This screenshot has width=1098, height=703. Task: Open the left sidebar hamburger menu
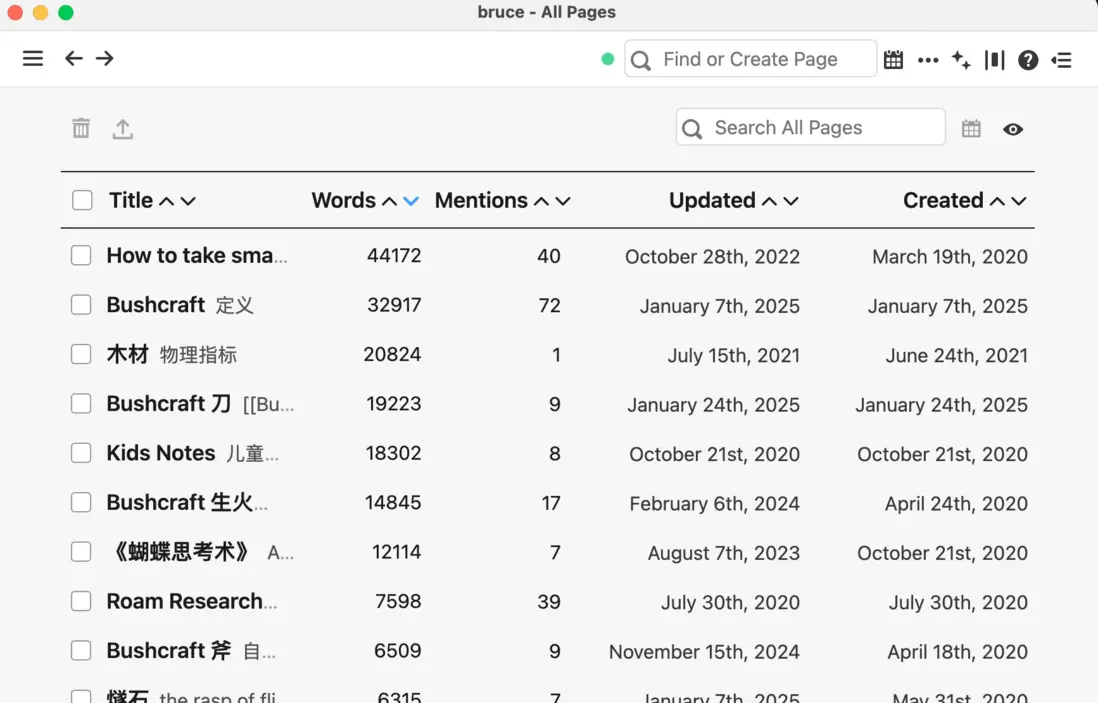(33, 59)
